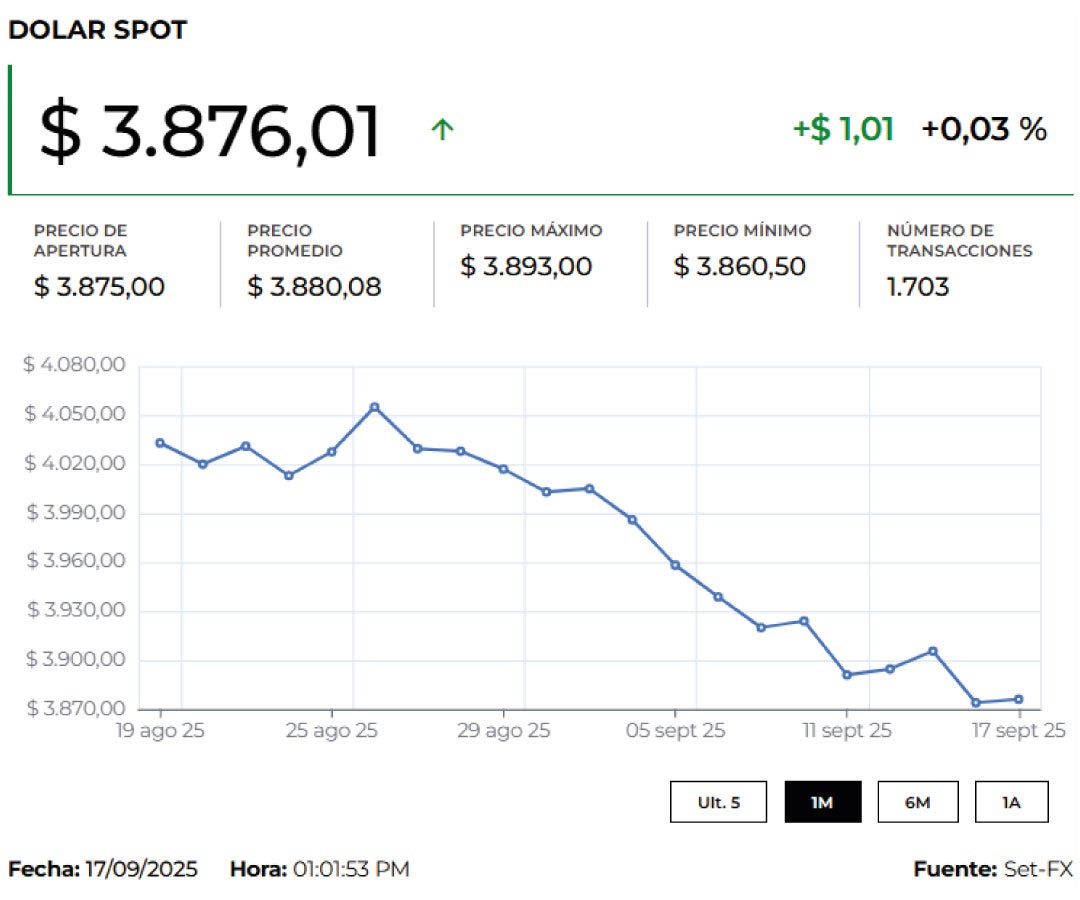
Task: Click the Fuente Set-FX source label
Action: (992, 869)
